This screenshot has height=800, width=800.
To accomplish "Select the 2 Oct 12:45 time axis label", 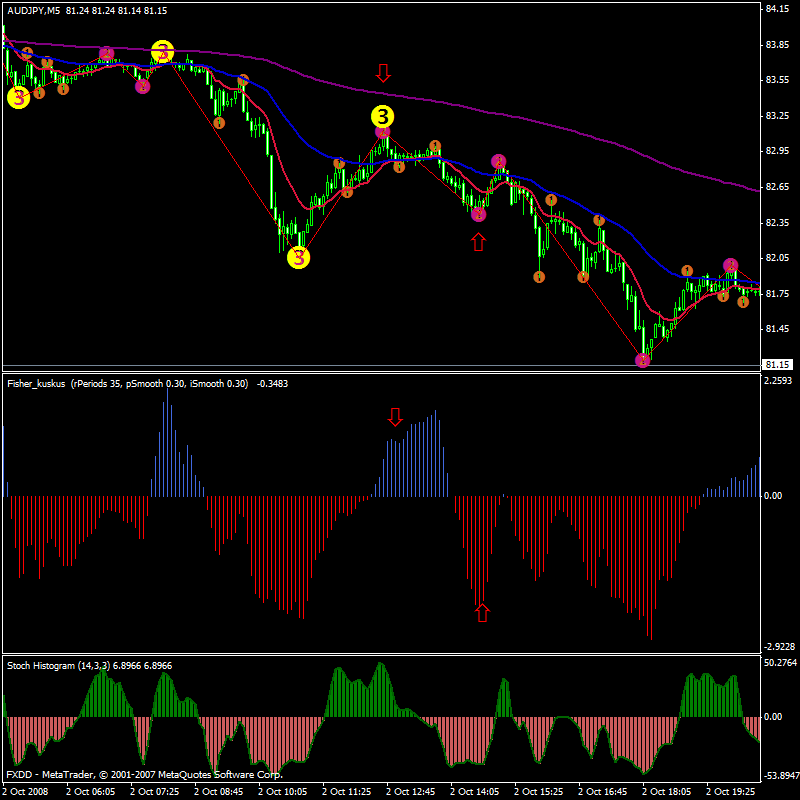I will click(x=411, y=791).
